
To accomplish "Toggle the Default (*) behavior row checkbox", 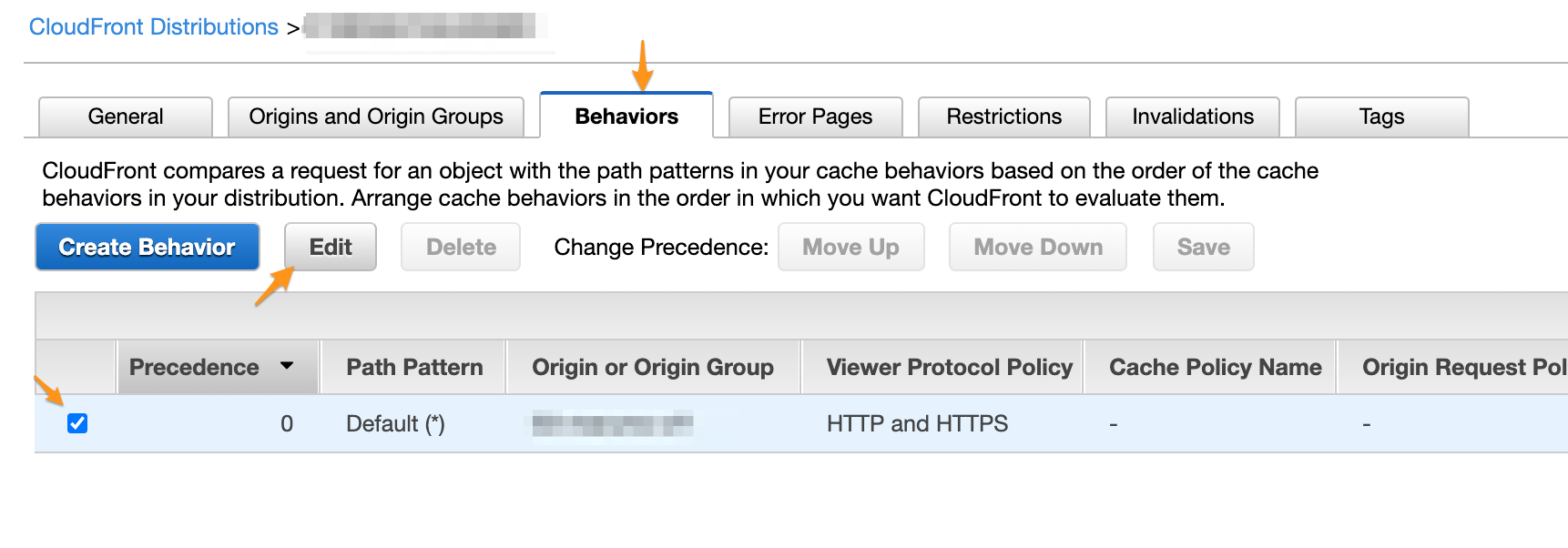I will coord(77,423).
